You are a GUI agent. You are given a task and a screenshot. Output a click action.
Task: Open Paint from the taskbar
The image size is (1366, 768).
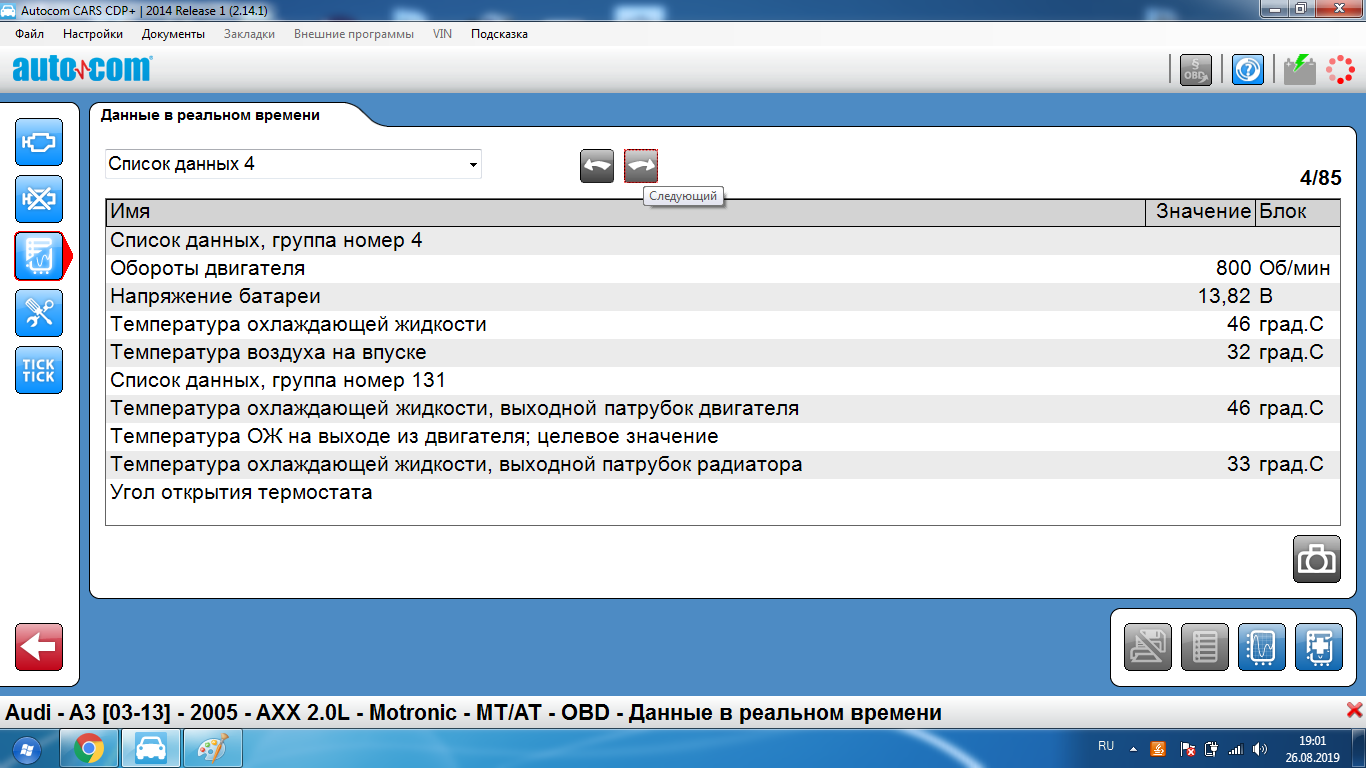[x=213, y=748]
